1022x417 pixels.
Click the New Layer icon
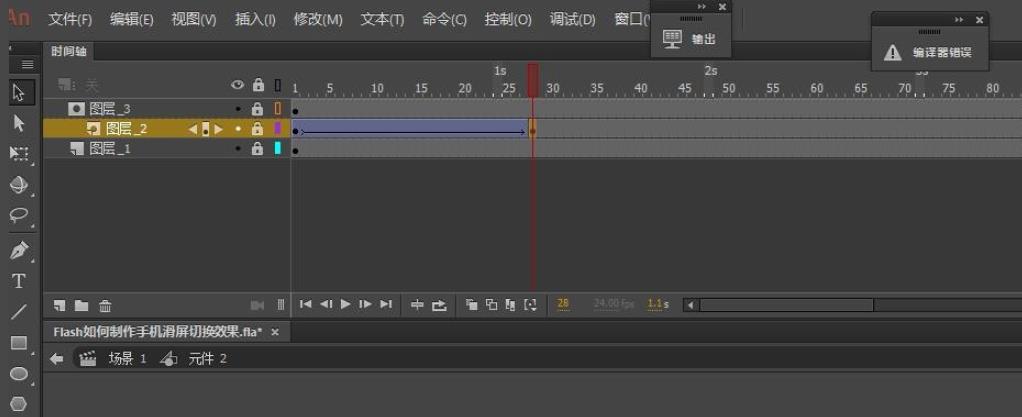point(60,305)
